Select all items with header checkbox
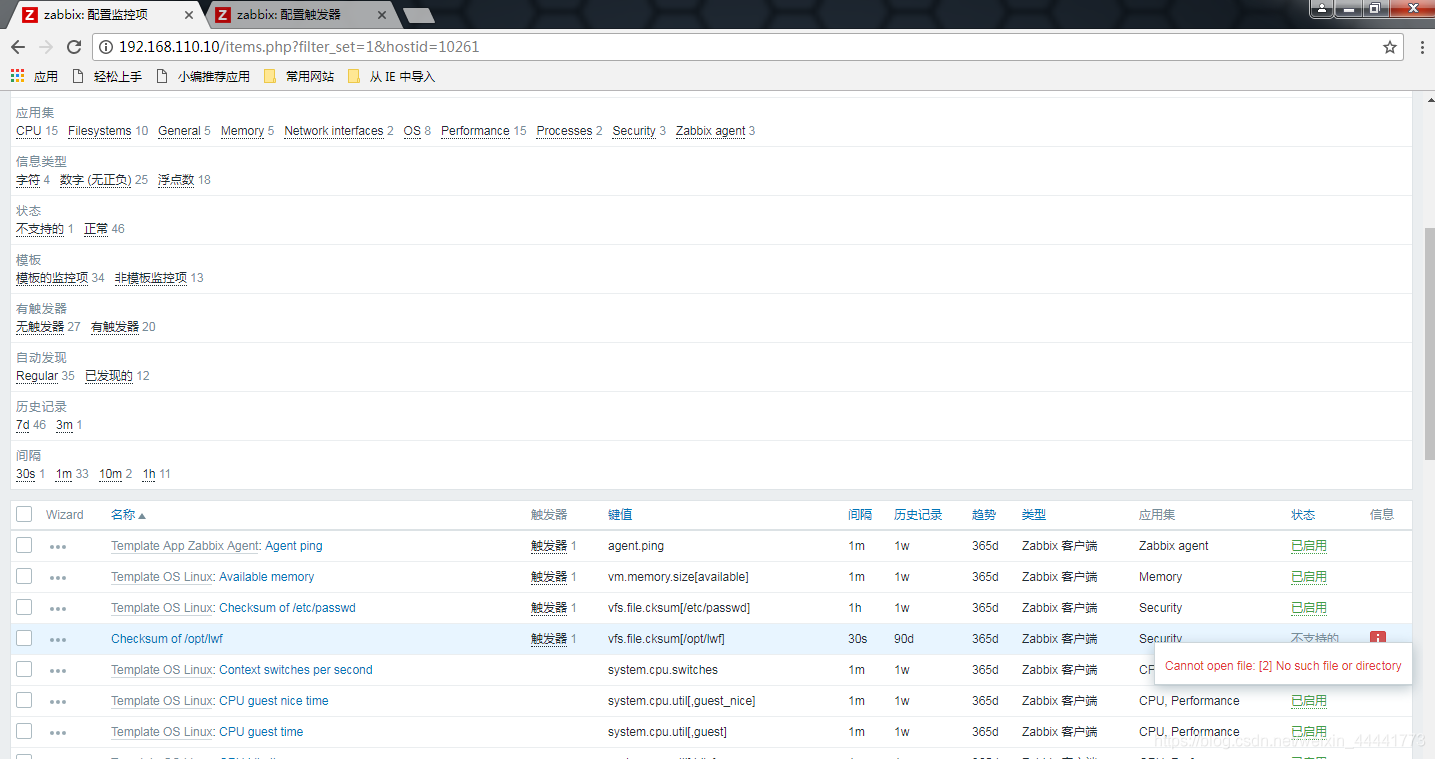Image resolution: width=1435 pixels, height=759 pixels. (x=24, y=514)
